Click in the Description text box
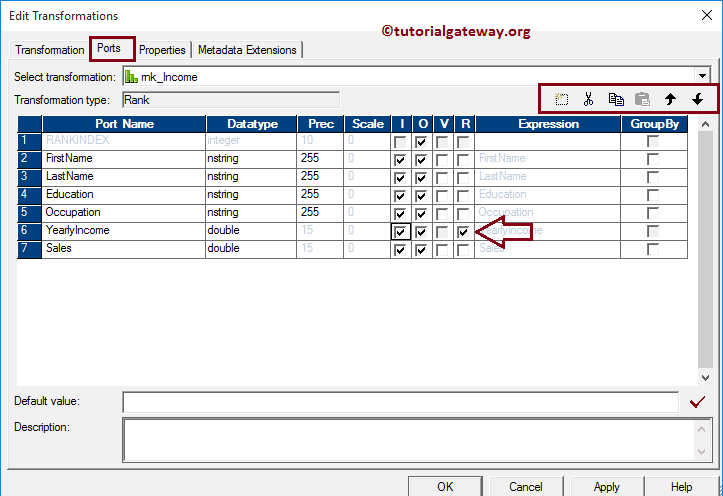Image resolution: width=723 pixels, height=496 pixels. 408,440
